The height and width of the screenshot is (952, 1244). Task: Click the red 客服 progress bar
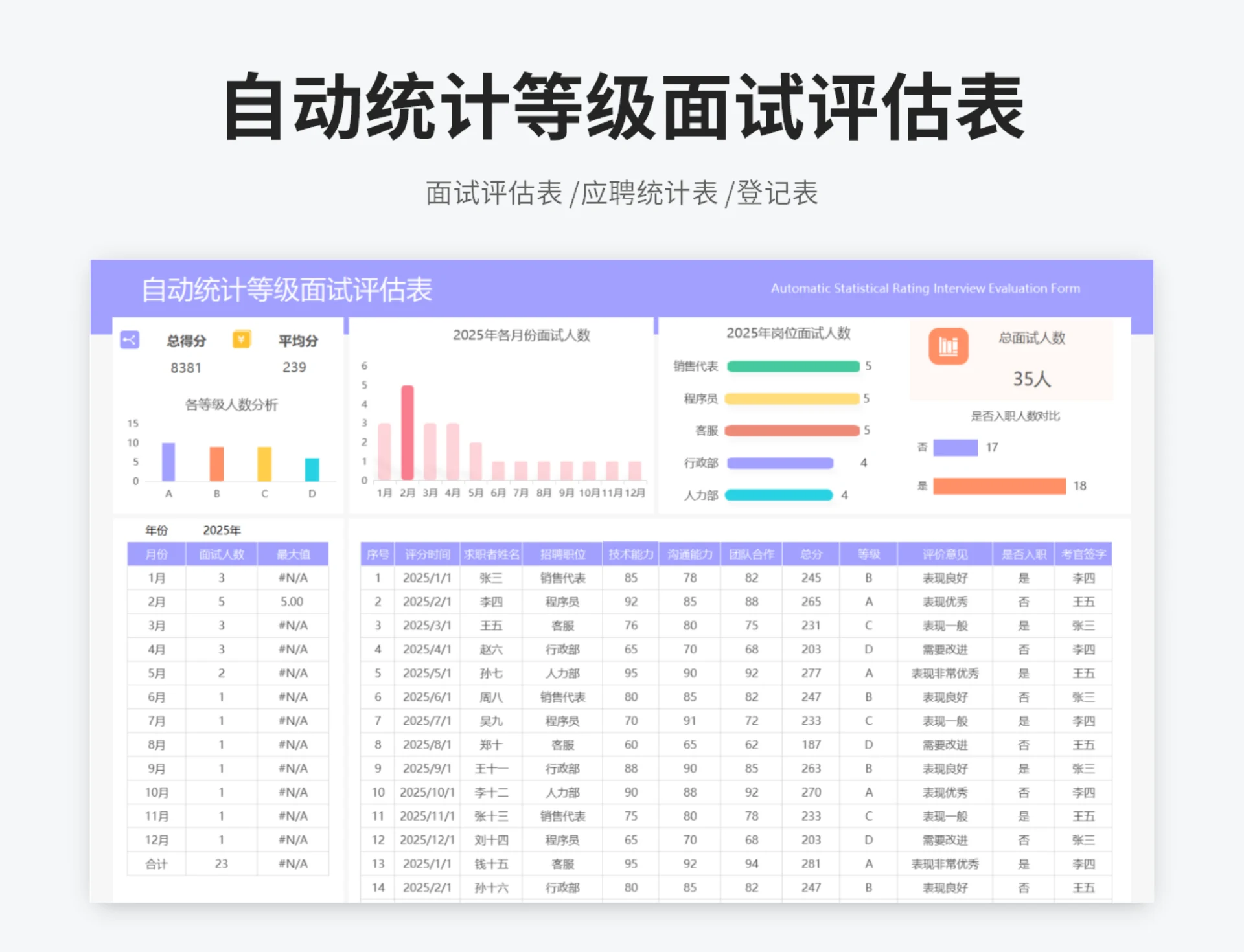pyautogui.click(x=792, y=431)
